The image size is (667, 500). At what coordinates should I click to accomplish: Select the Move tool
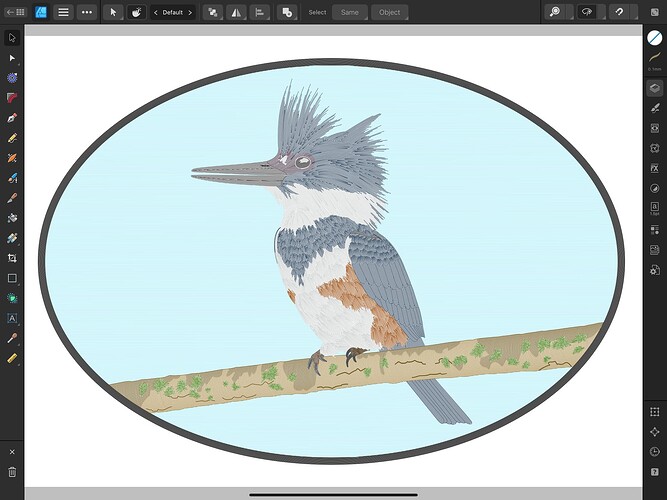tap(12, 38)
